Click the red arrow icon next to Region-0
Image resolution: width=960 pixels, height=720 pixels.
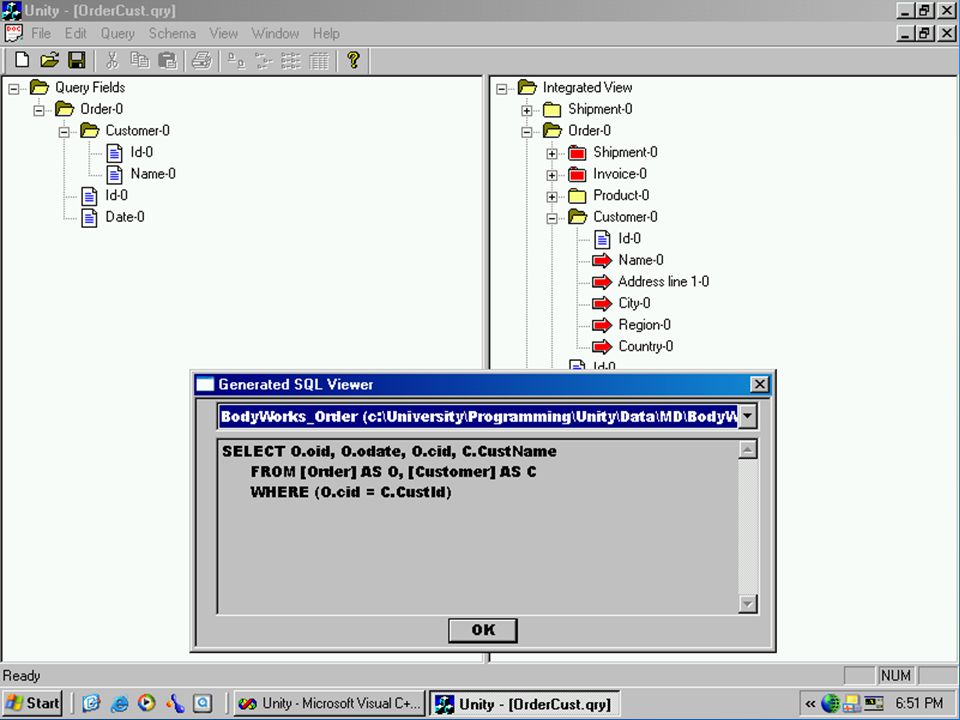pyautogui.click(x=602, y=325)
